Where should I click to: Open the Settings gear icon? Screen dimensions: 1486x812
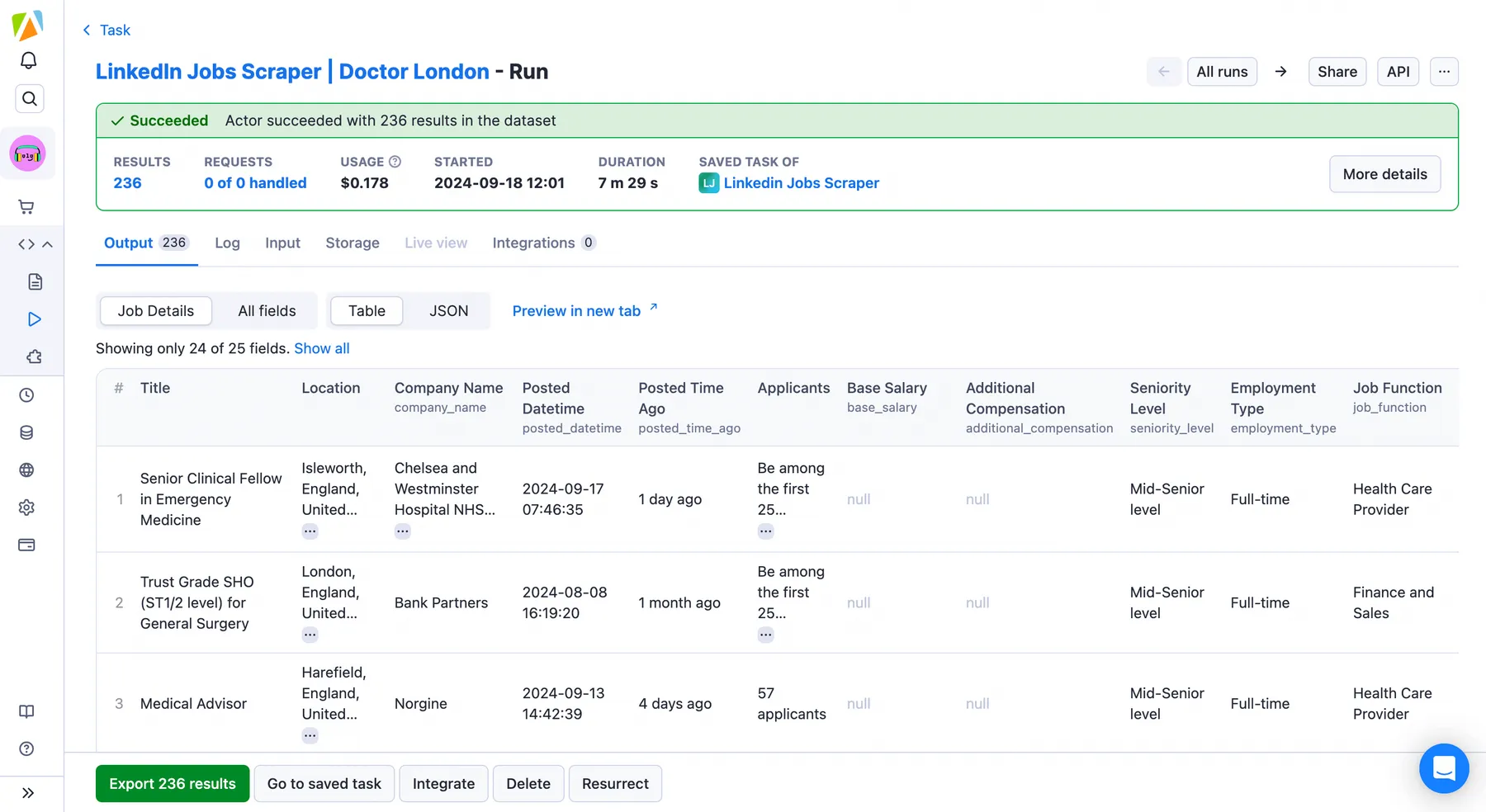[x=26, y=507]
